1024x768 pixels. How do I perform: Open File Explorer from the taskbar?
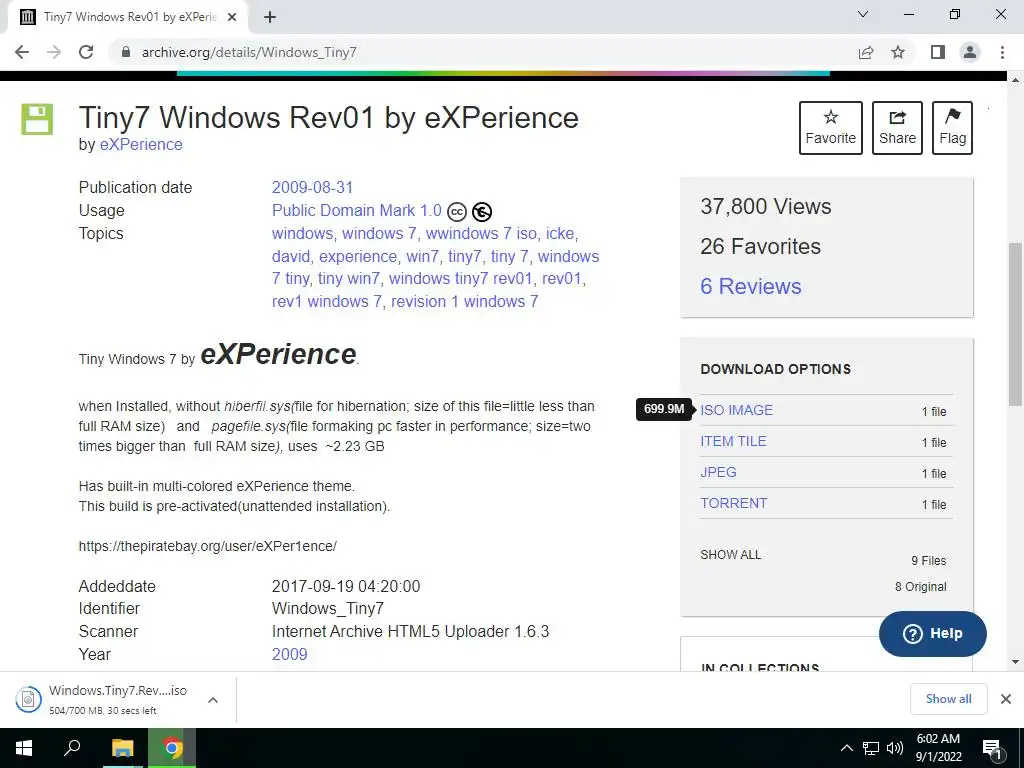tap(122, 748)
